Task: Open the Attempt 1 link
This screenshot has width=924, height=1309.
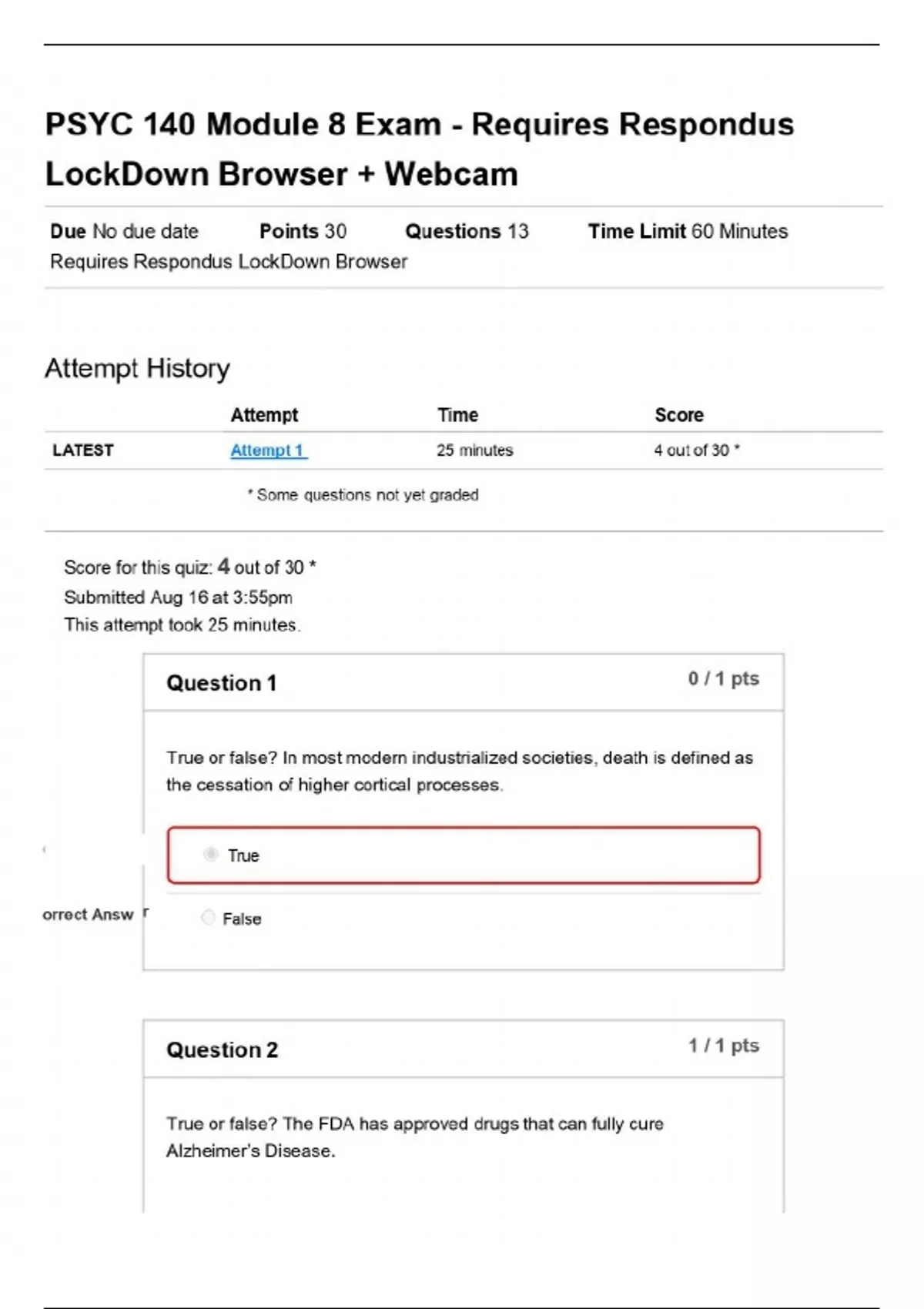Action: click(x=268, y=450)
